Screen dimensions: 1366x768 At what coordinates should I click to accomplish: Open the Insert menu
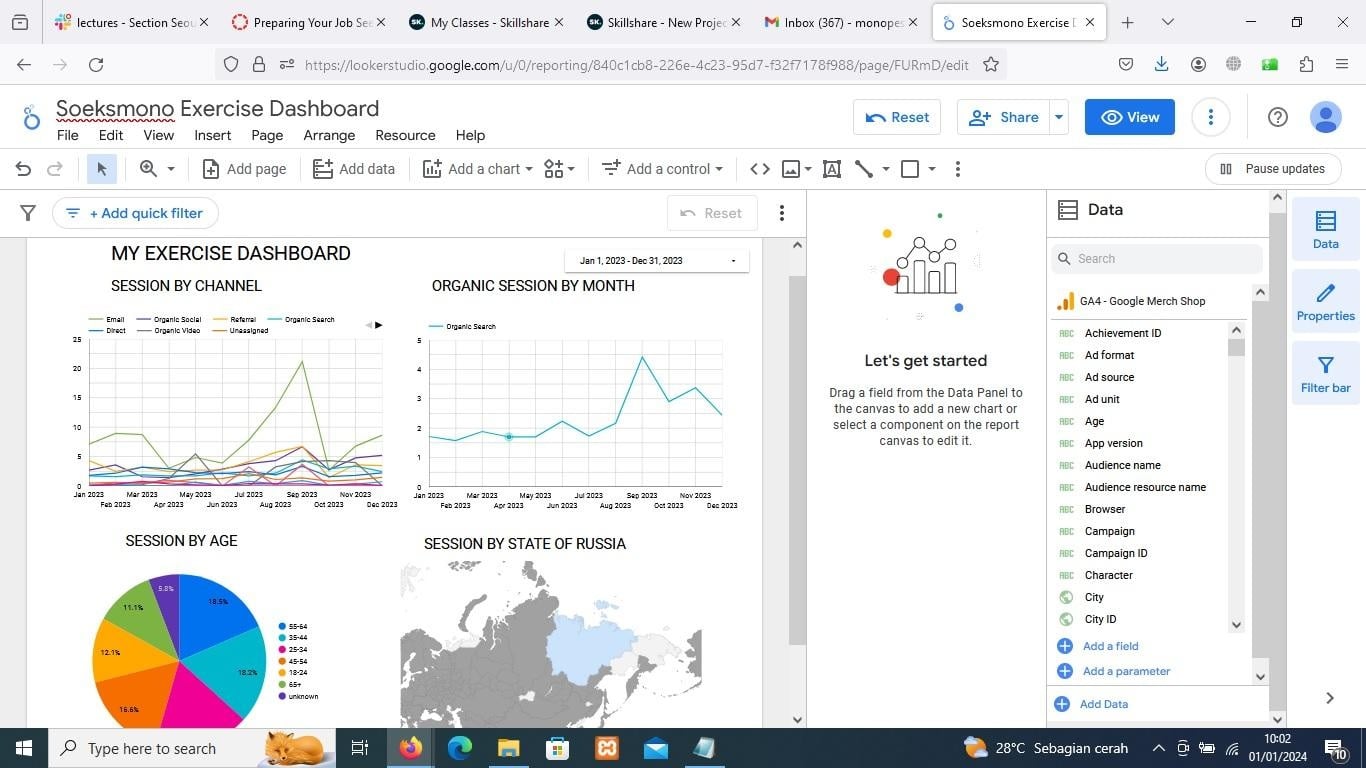tap(213, 135)
